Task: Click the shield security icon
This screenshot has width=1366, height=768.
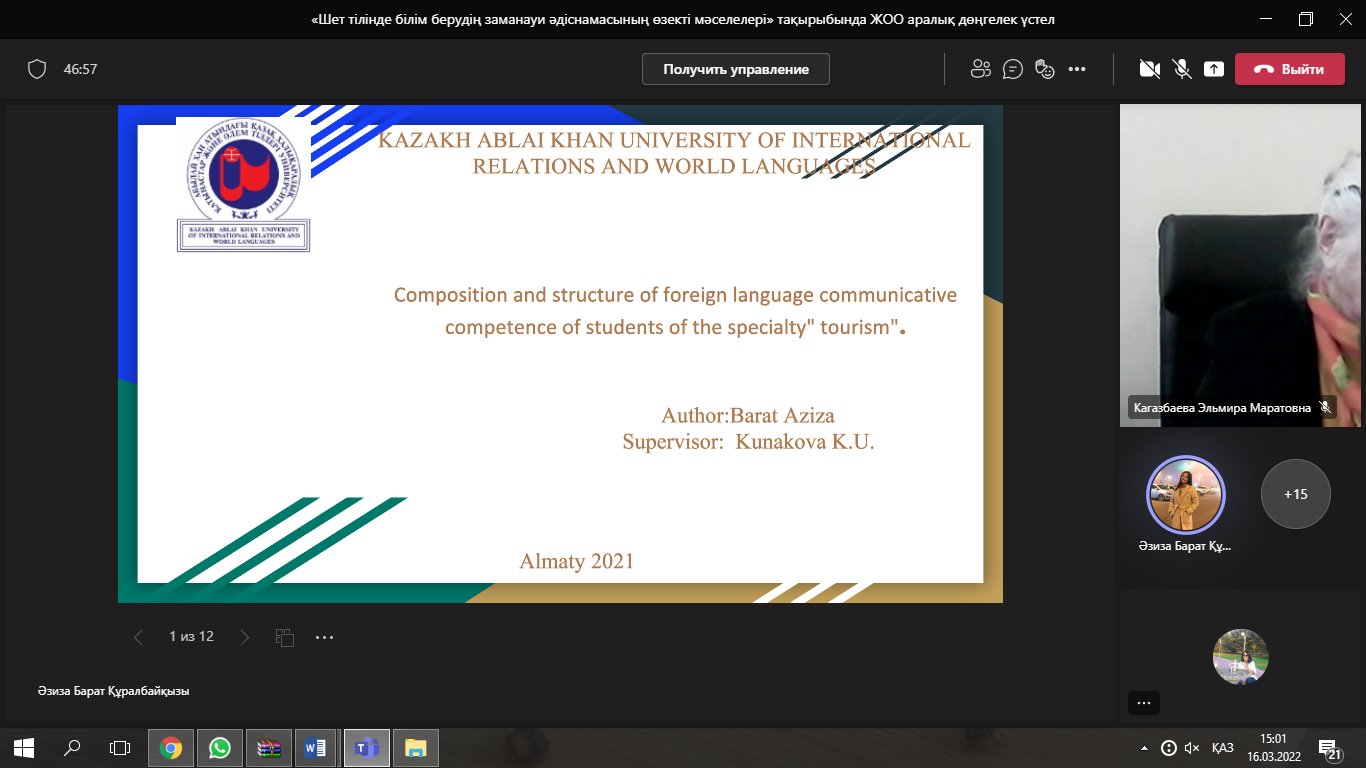Action: point(37,69)
